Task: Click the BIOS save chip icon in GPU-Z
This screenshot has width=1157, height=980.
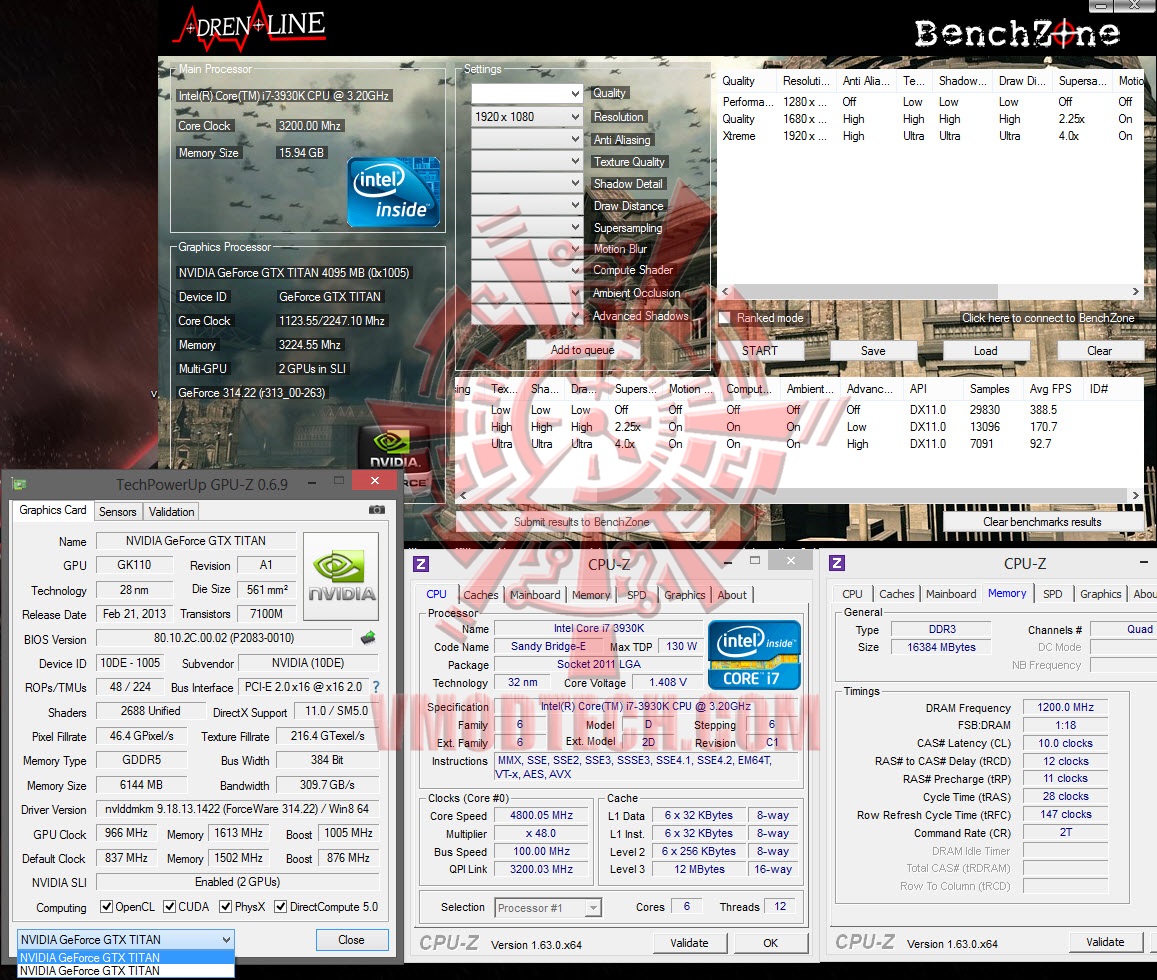Action: pyautogui.click(x=367, y=637)
